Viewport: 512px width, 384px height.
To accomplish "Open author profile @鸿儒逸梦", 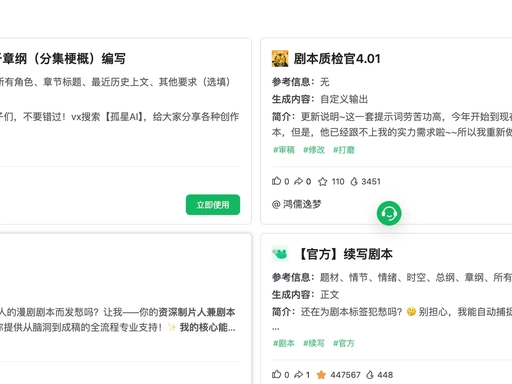I will [297, 204].
